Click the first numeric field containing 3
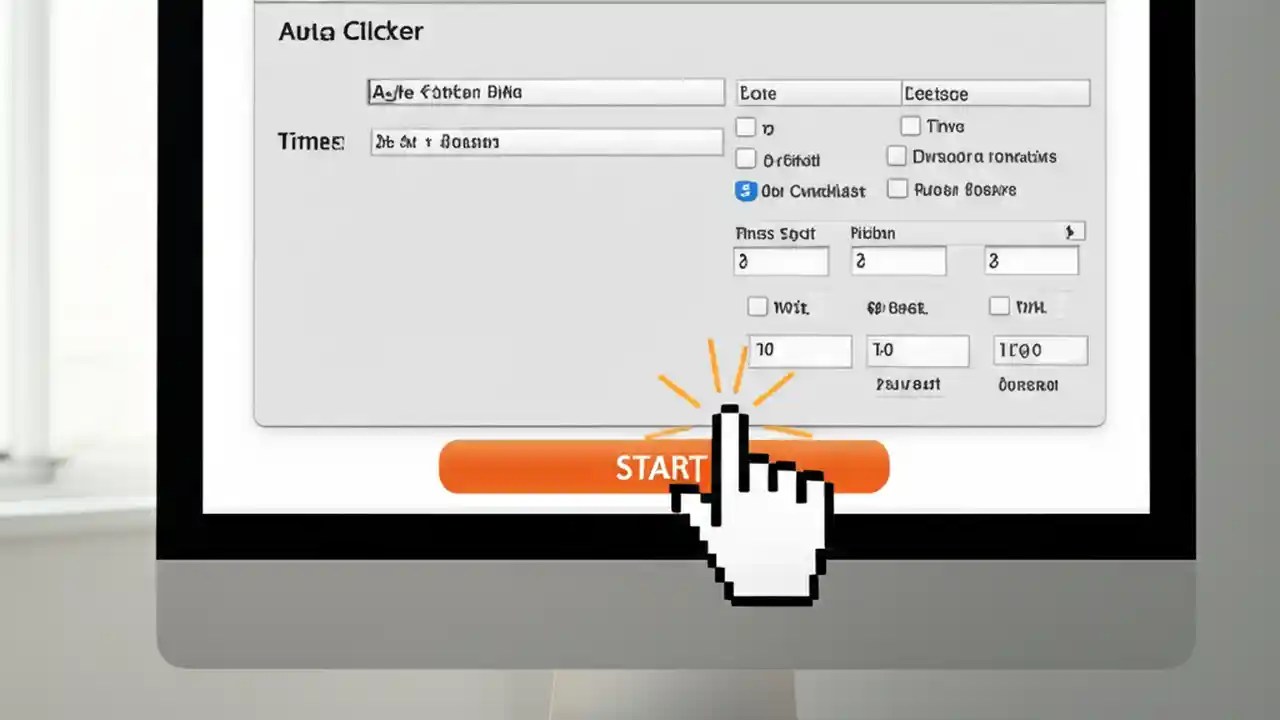The height and width of the screenshot is (720, 1280). (x=781, y=260)
